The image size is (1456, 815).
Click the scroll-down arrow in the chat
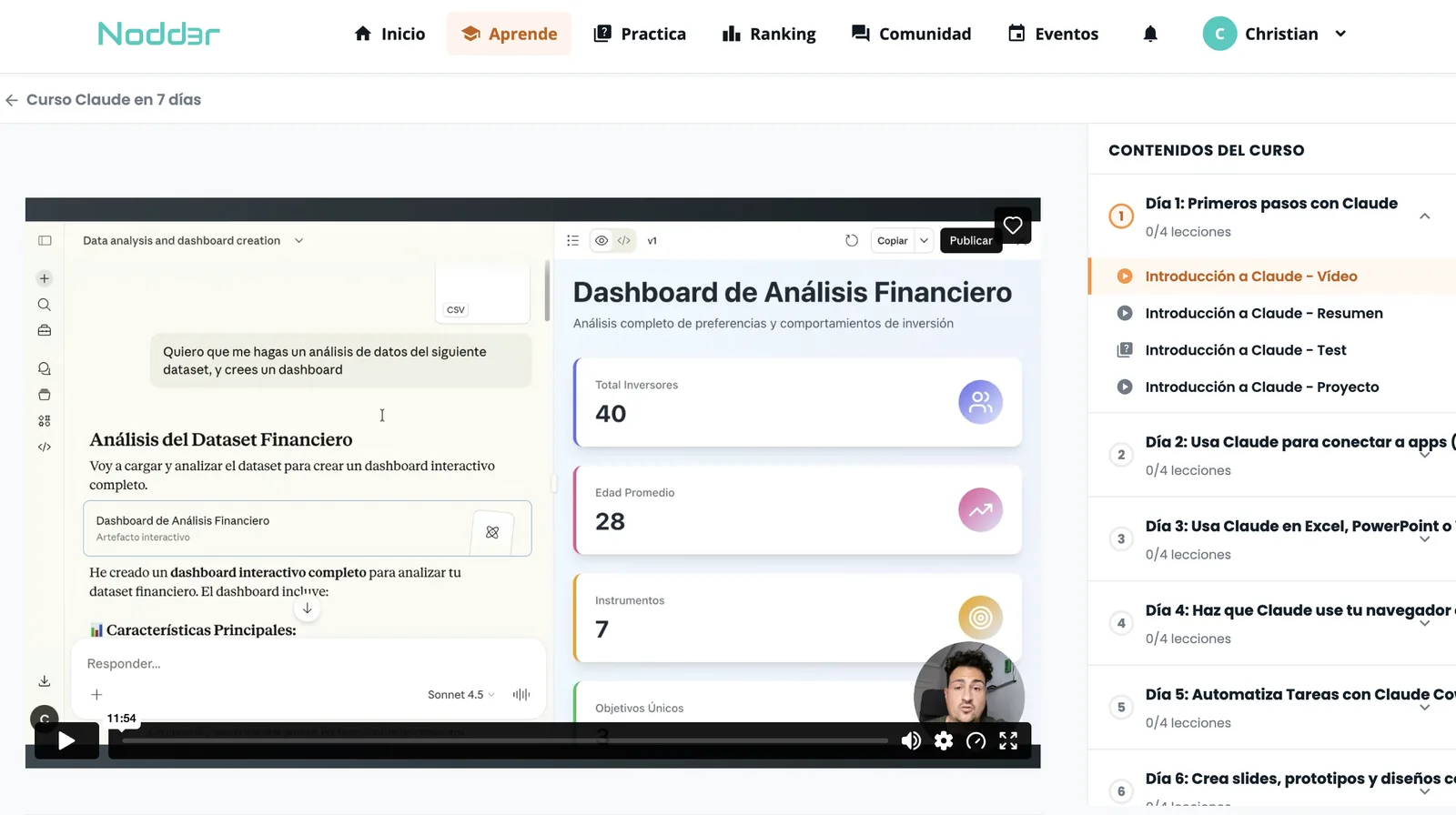(x=308, y=609)
